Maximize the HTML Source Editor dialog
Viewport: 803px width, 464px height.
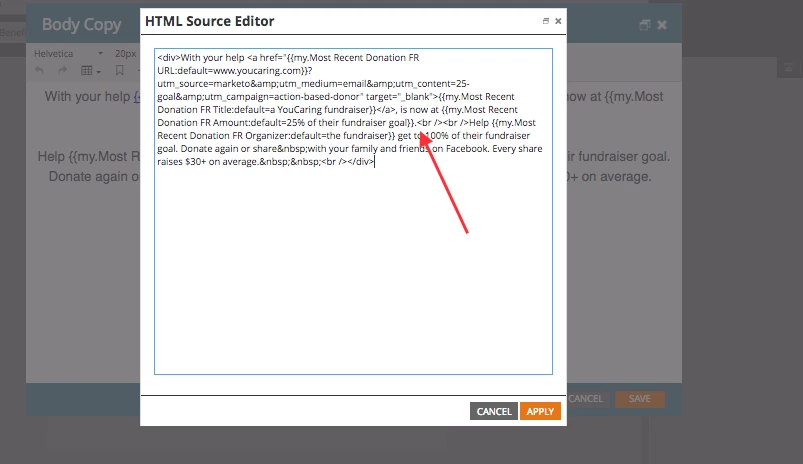click(545, 21)
